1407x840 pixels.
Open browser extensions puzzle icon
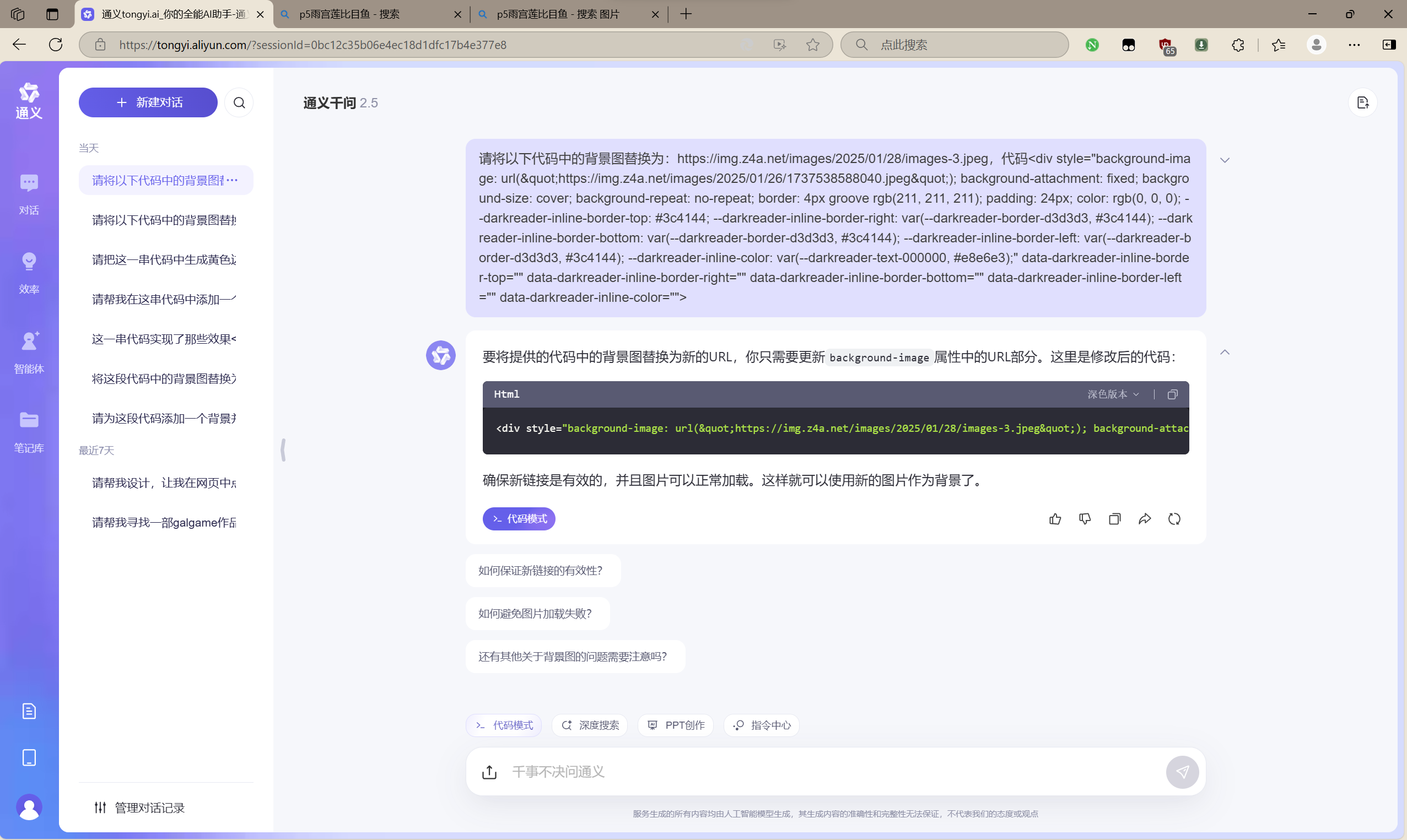pos(1238,45)
